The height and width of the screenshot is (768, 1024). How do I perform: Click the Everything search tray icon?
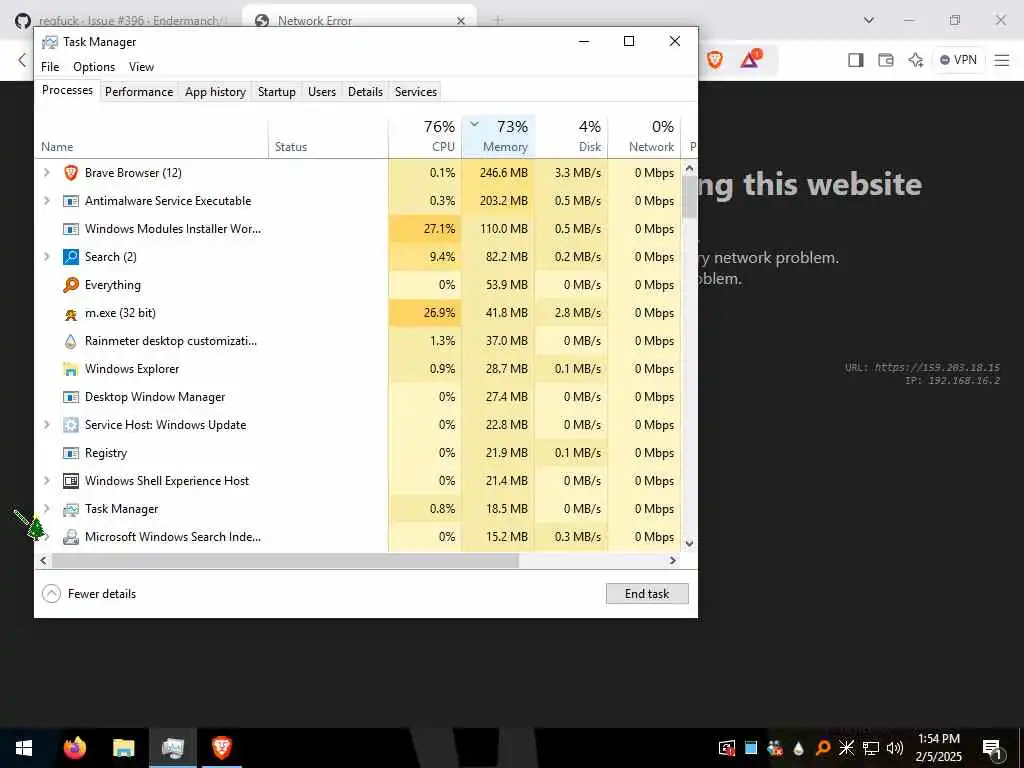pyautogui.click(x=823, y=748)
